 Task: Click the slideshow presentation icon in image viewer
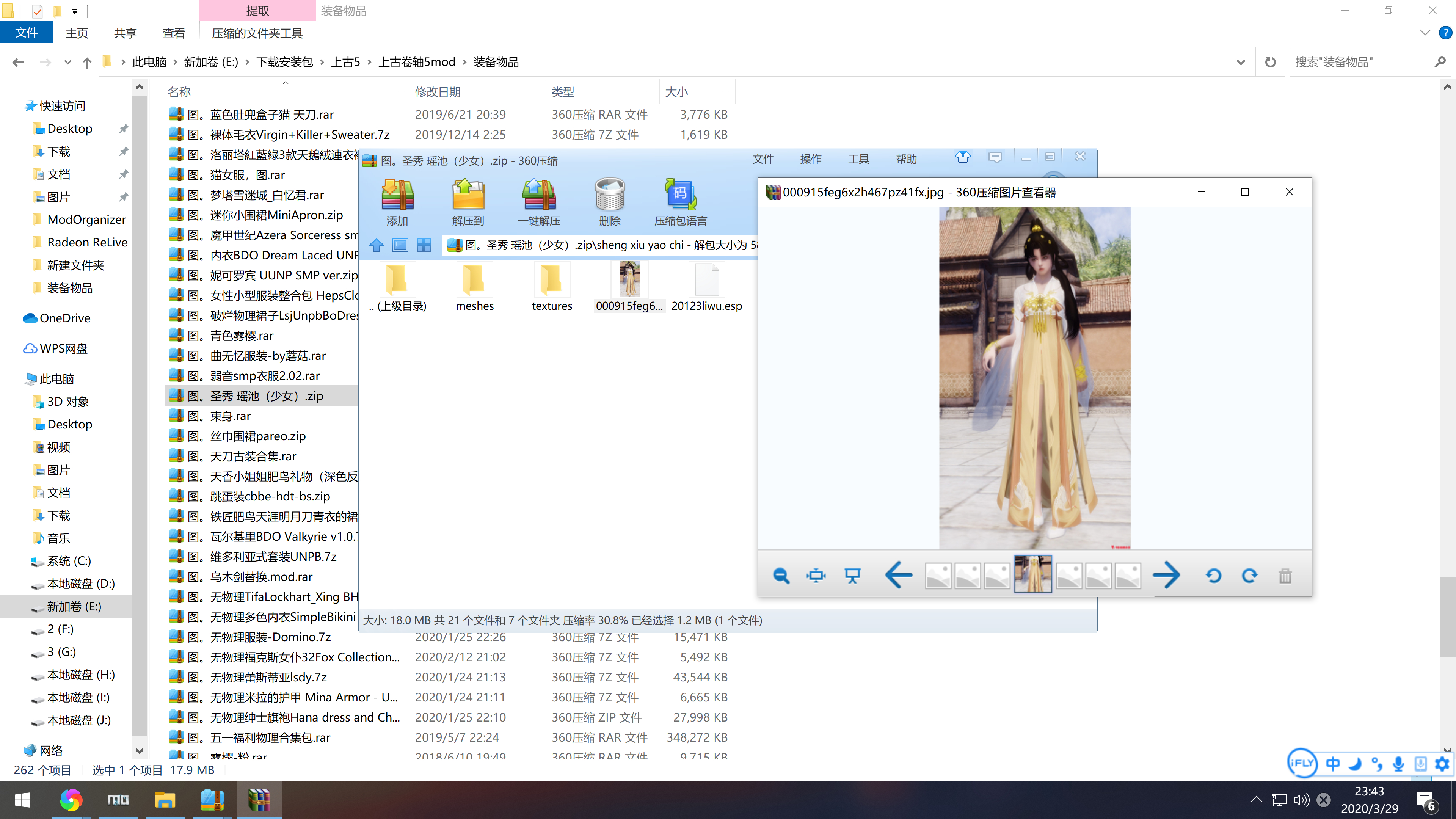point(852,576)
